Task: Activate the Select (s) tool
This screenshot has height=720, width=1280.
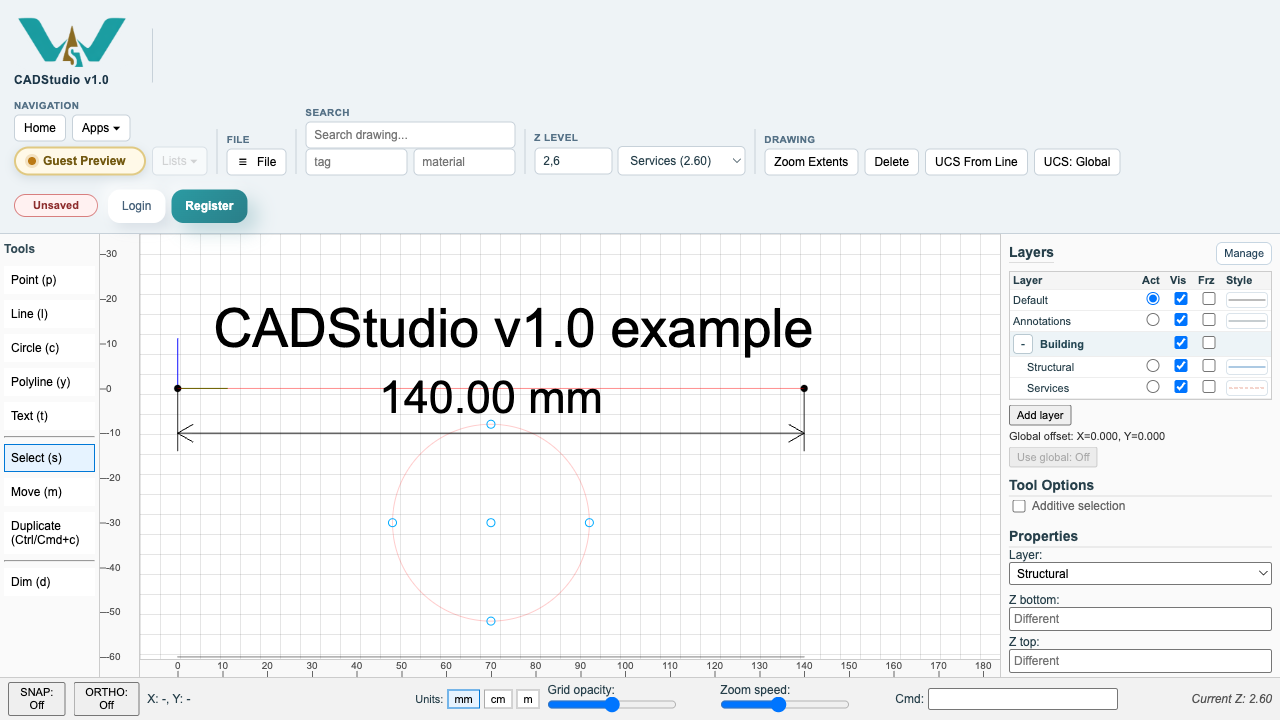Action: pyautogui.click(x=49, y=458)
